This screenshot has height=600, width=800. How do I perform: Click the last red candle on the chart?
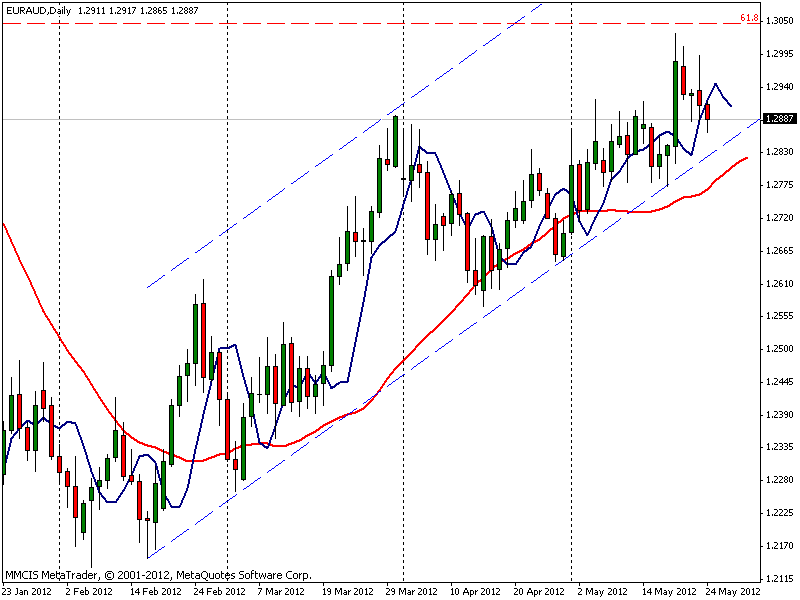coord(708,112)
